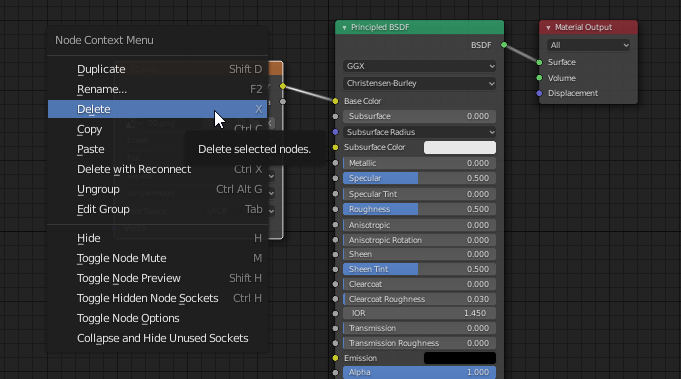The height and width of the screenshot is (379, 681).
Task: Adjust the Specular slider field
Action: 420,178
